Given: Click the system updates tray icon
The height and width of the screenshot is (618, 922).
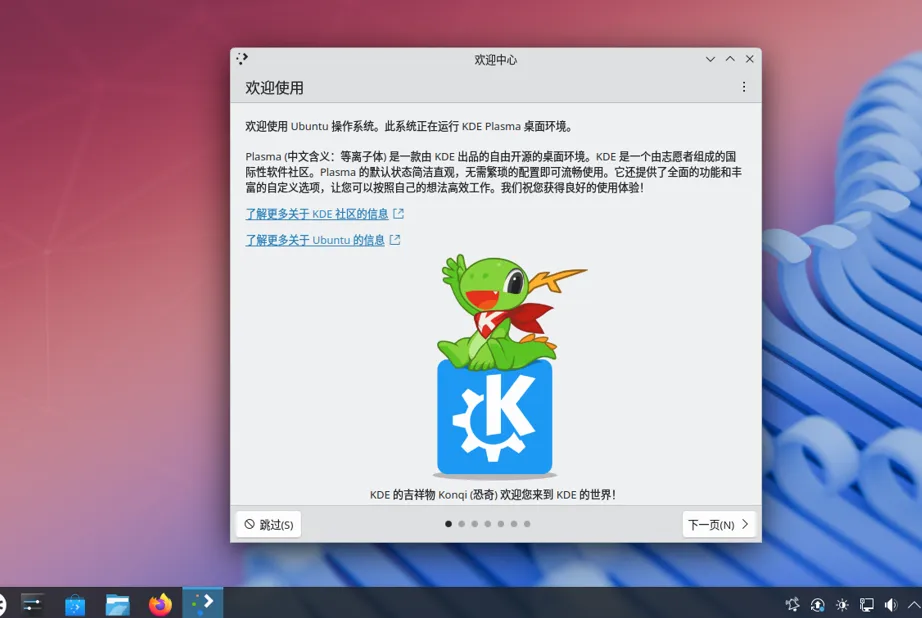Looking at the screenshot, I should 817,604.
